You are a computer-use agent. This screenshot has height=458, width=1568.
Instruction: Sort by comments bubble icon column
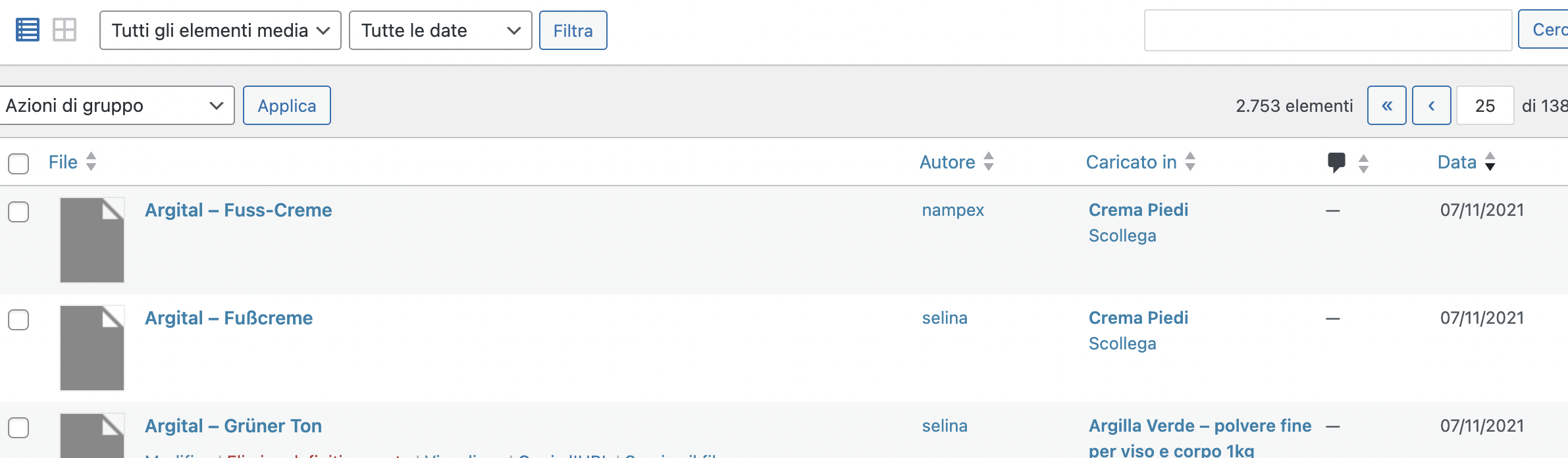(1336, 163)
